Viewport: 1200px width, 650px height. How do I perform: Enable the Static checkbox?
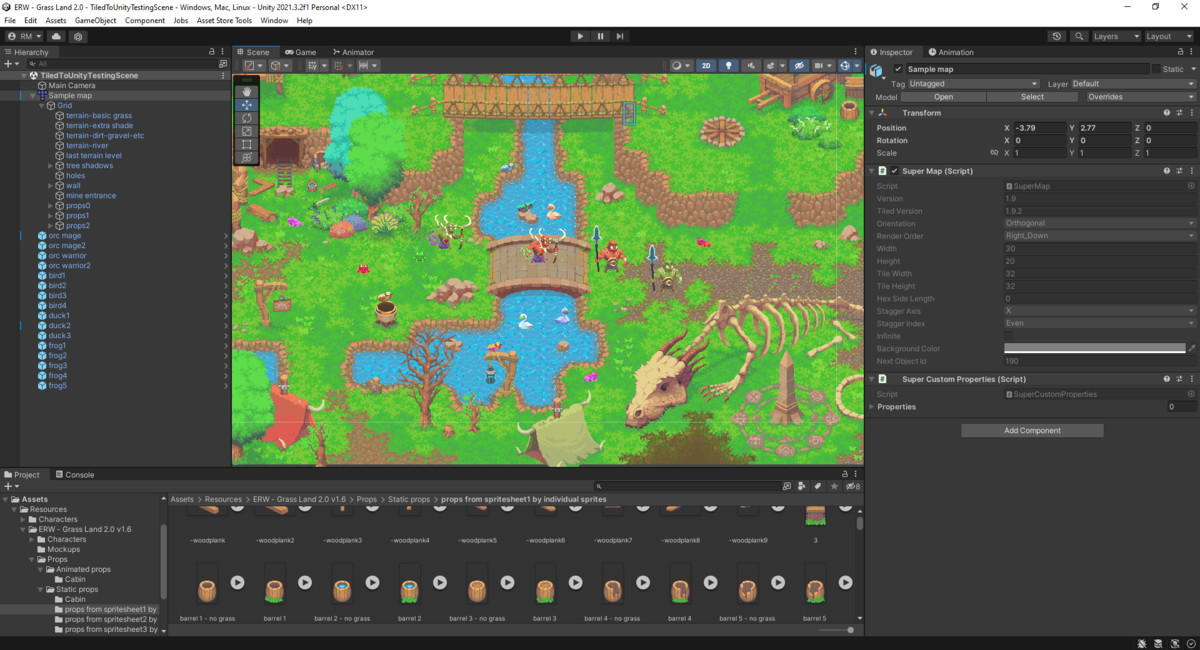click(1156, 69)
